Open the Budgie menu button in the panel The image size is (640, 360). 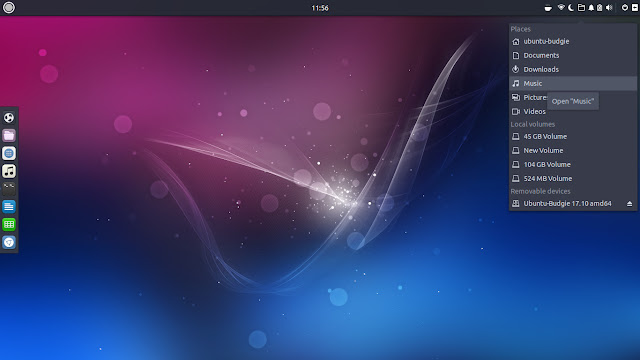[9, 8]
